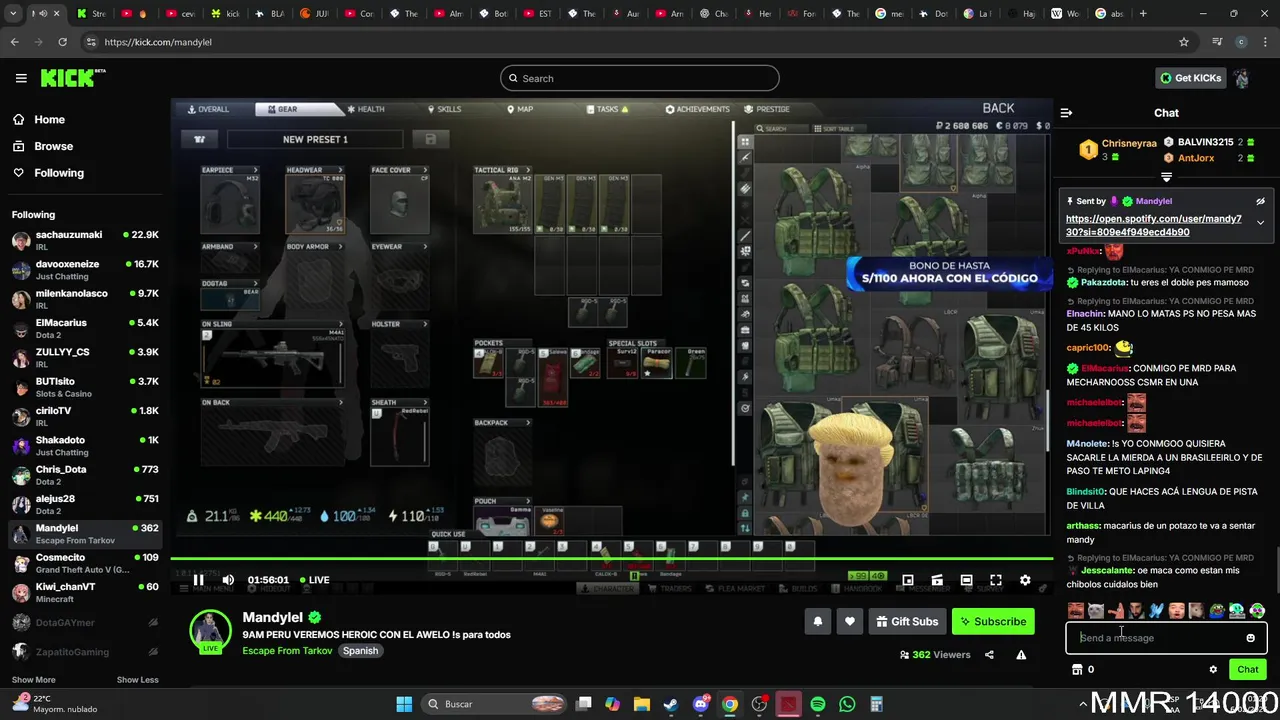
Task: Focus the Kick search box
Action: (x=640, y=78)
